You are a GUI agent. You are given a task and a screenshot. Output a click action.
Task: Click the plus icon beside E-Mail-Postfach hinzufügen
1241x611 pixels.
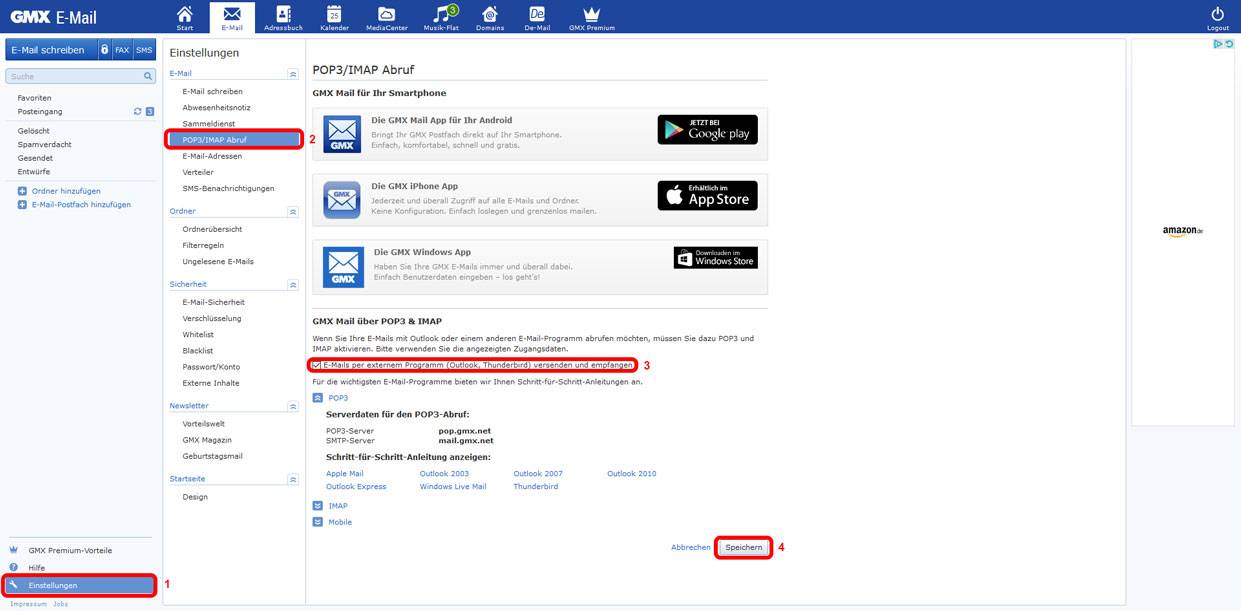coord(22,205)
